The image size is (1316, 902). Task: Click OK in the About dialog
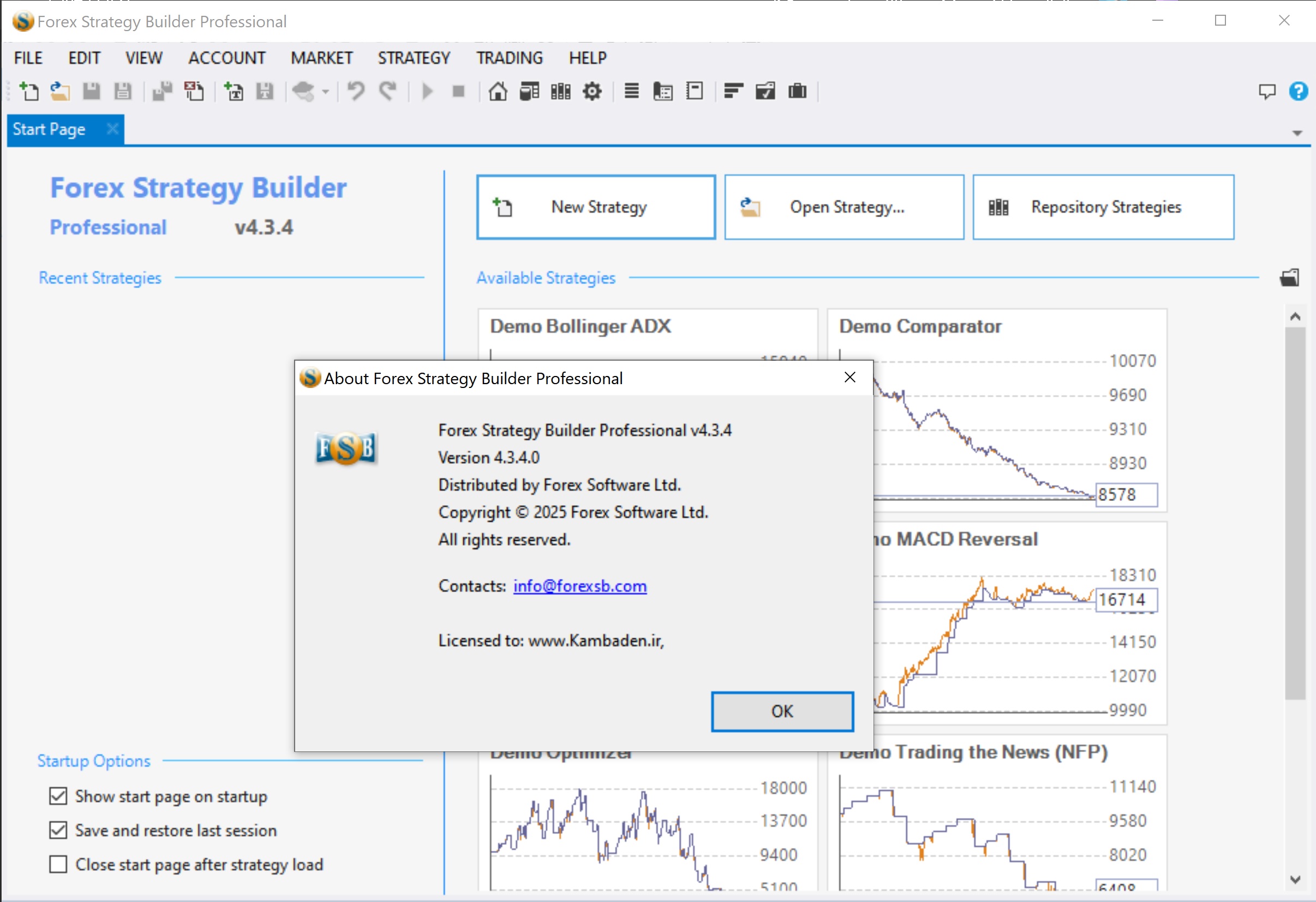click(x=782, y=711)
